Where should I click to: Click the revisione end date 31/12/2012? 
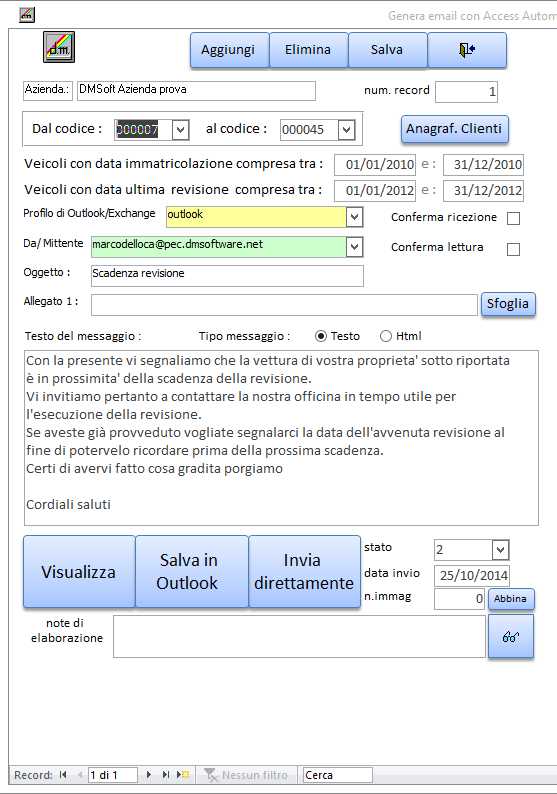click(x=484, y=190)
